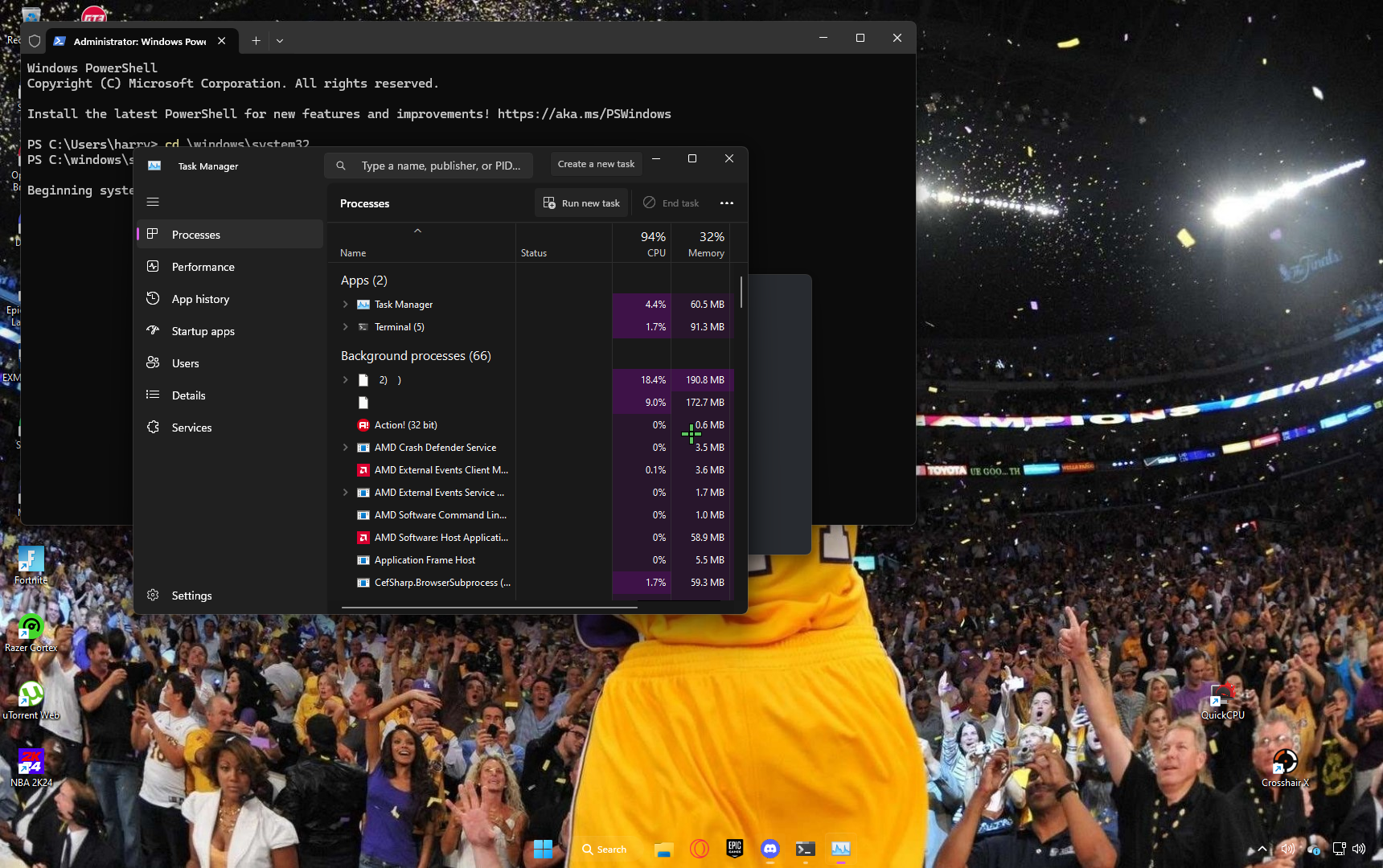Open the Task Manager hamburger navigation menu
This screenshot has width=1383, height=868.
tap(153, 202)
